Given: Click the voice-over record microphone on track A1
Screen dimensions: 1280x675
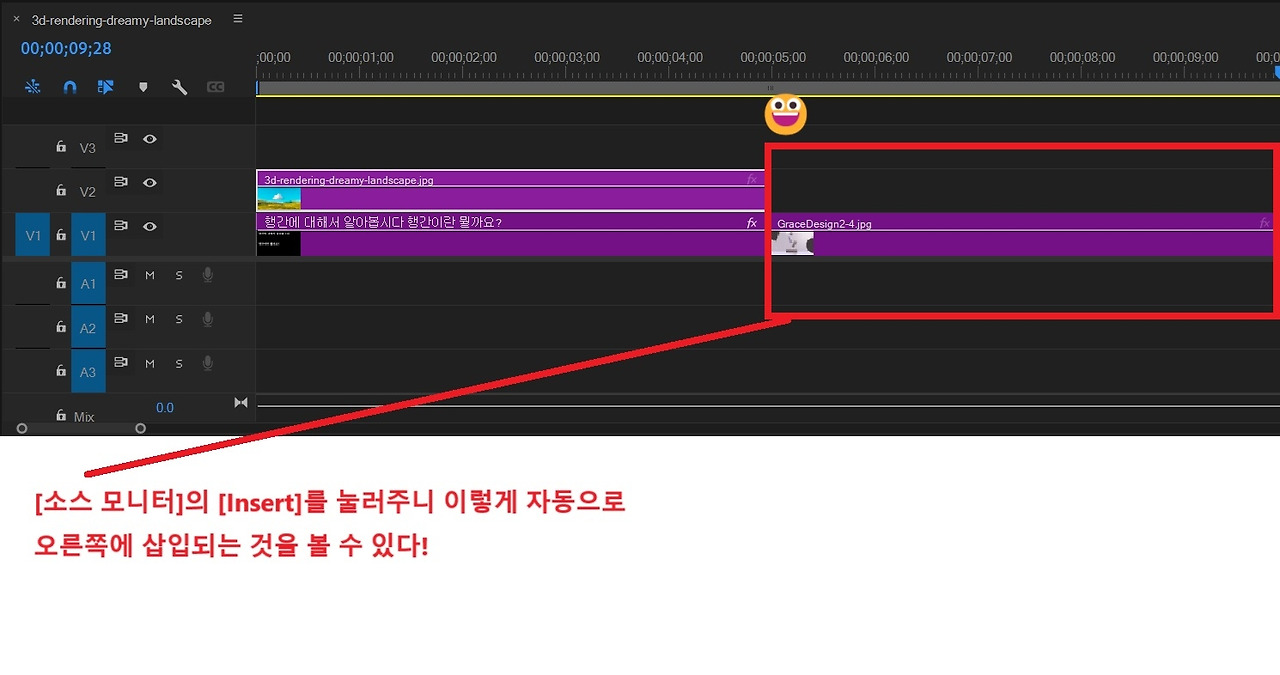Looking at the screenshot, I should [207, 275].
